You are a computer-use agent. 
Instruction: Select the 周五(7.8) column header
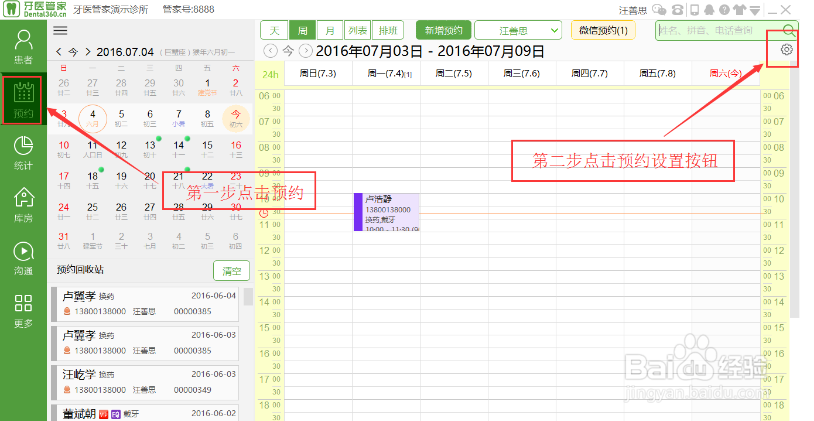(x=658, y=73)
